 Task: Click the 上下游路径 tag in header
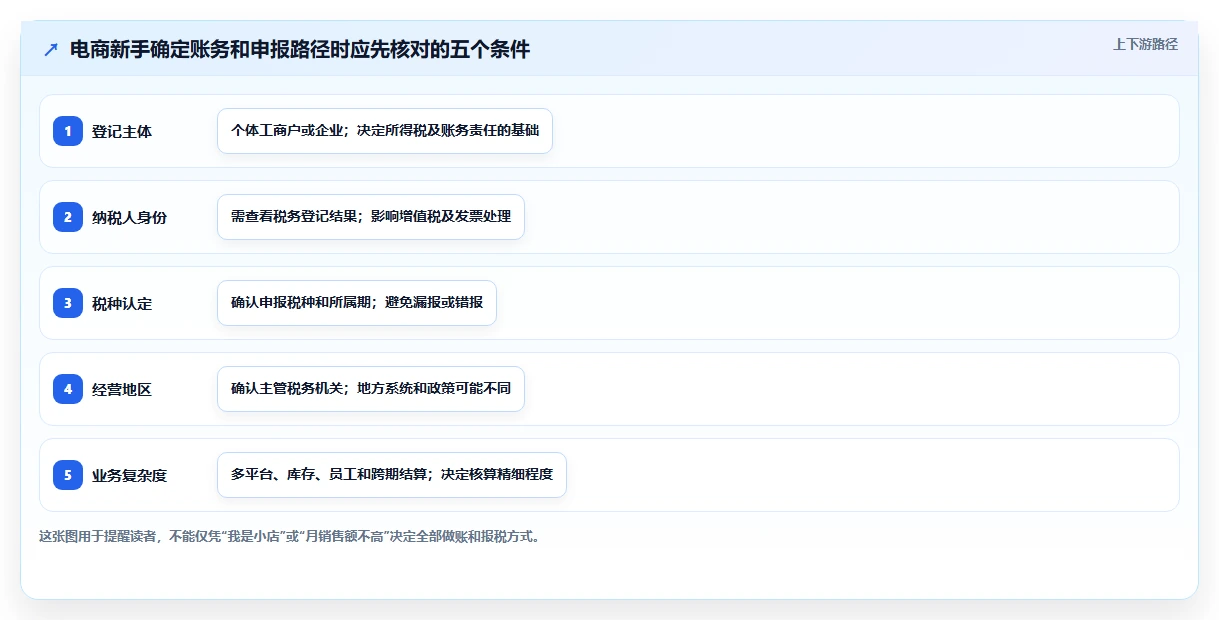tap(1145, 44)
